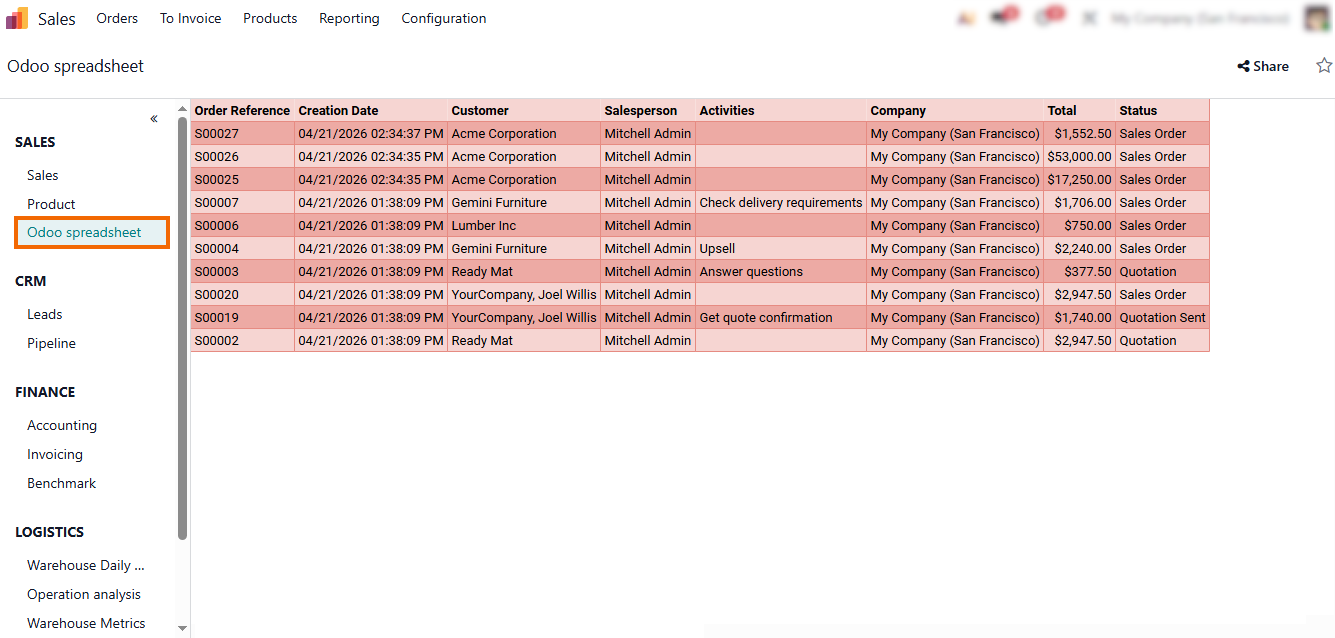Open the Configuration menu
Viewport: 1335px width, 638px height.
(x=443, y=18)
